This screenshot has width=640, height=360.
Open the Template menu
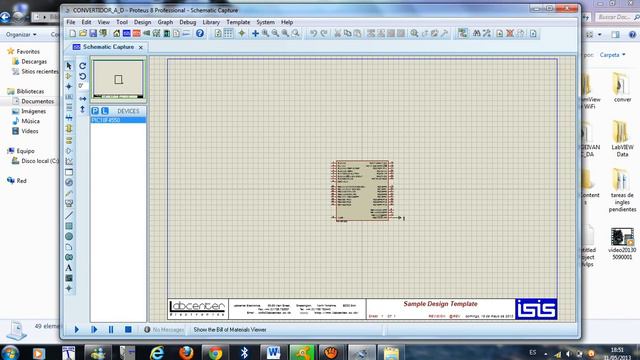click(x=238, y=22)
